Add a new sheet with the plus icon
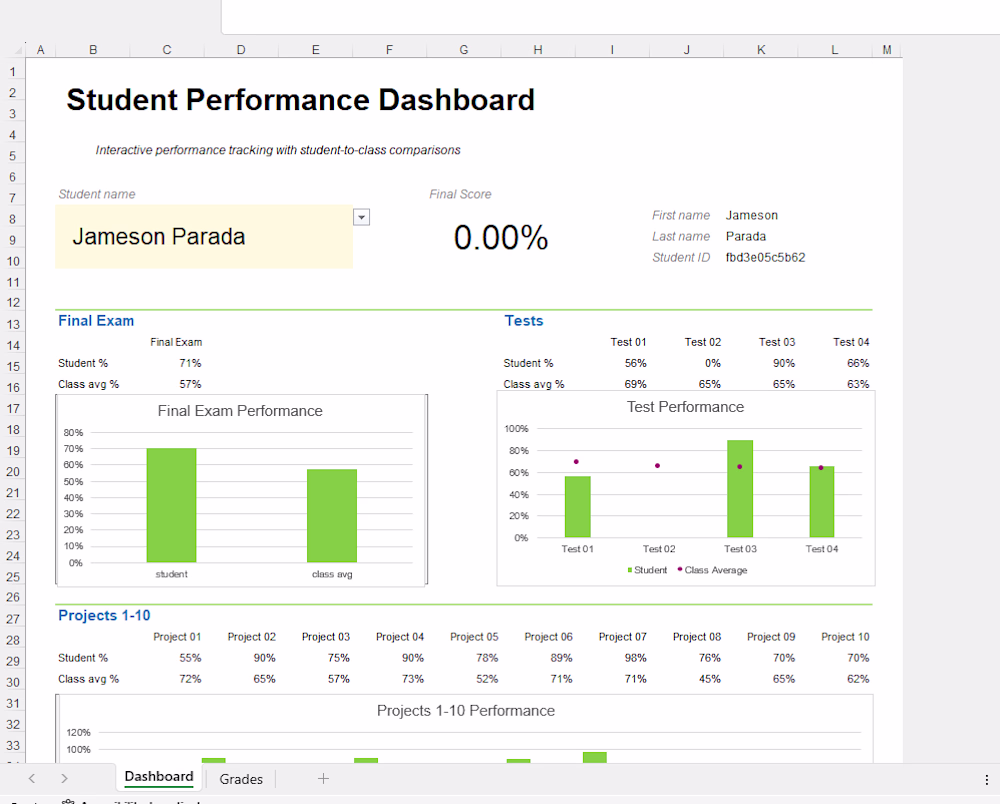The height and width of the screenshot is (804, 1000). 323,778
